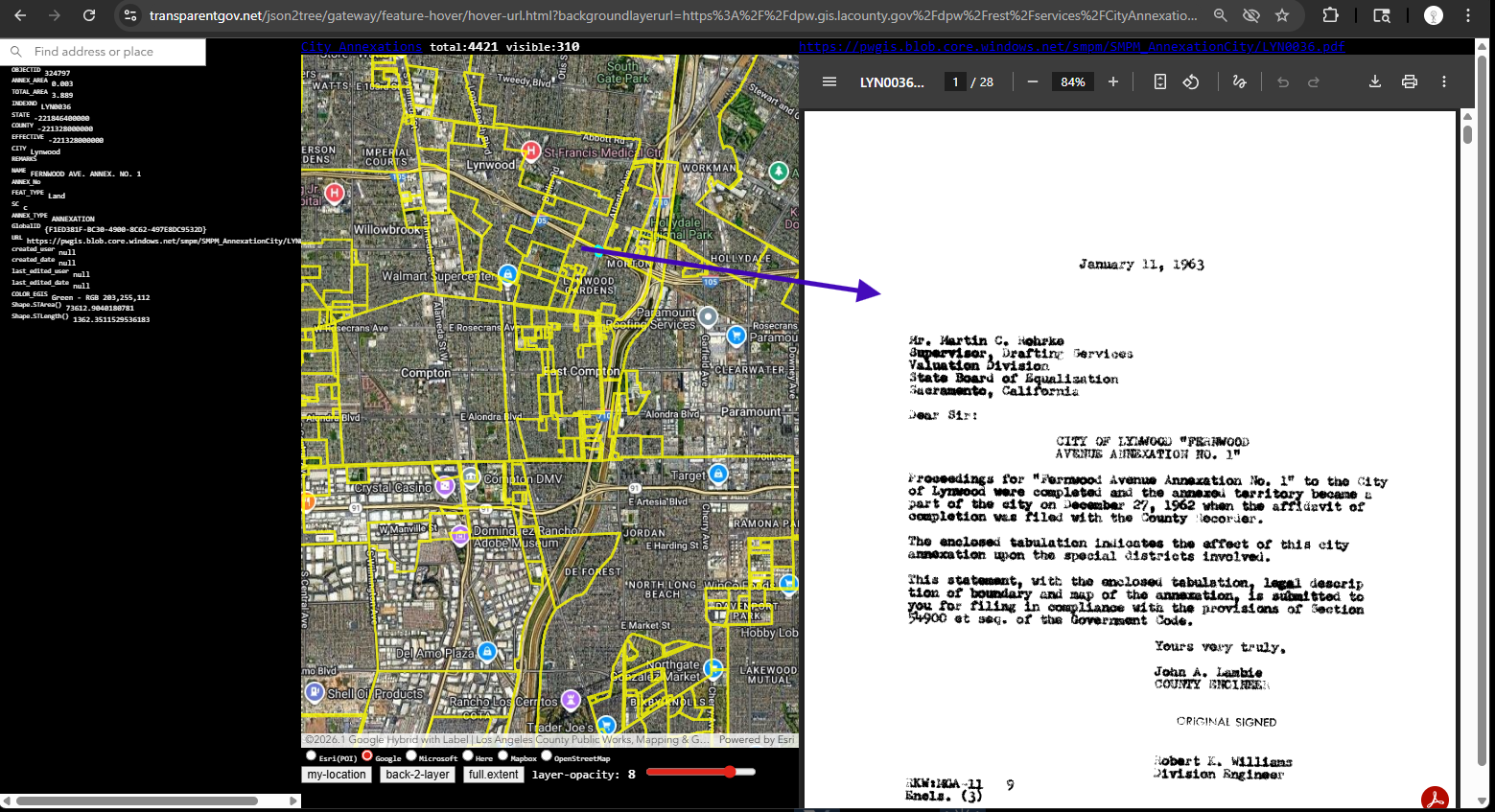Click the my-location button
The image size is (1495, 812).
(x=337, y=775)
